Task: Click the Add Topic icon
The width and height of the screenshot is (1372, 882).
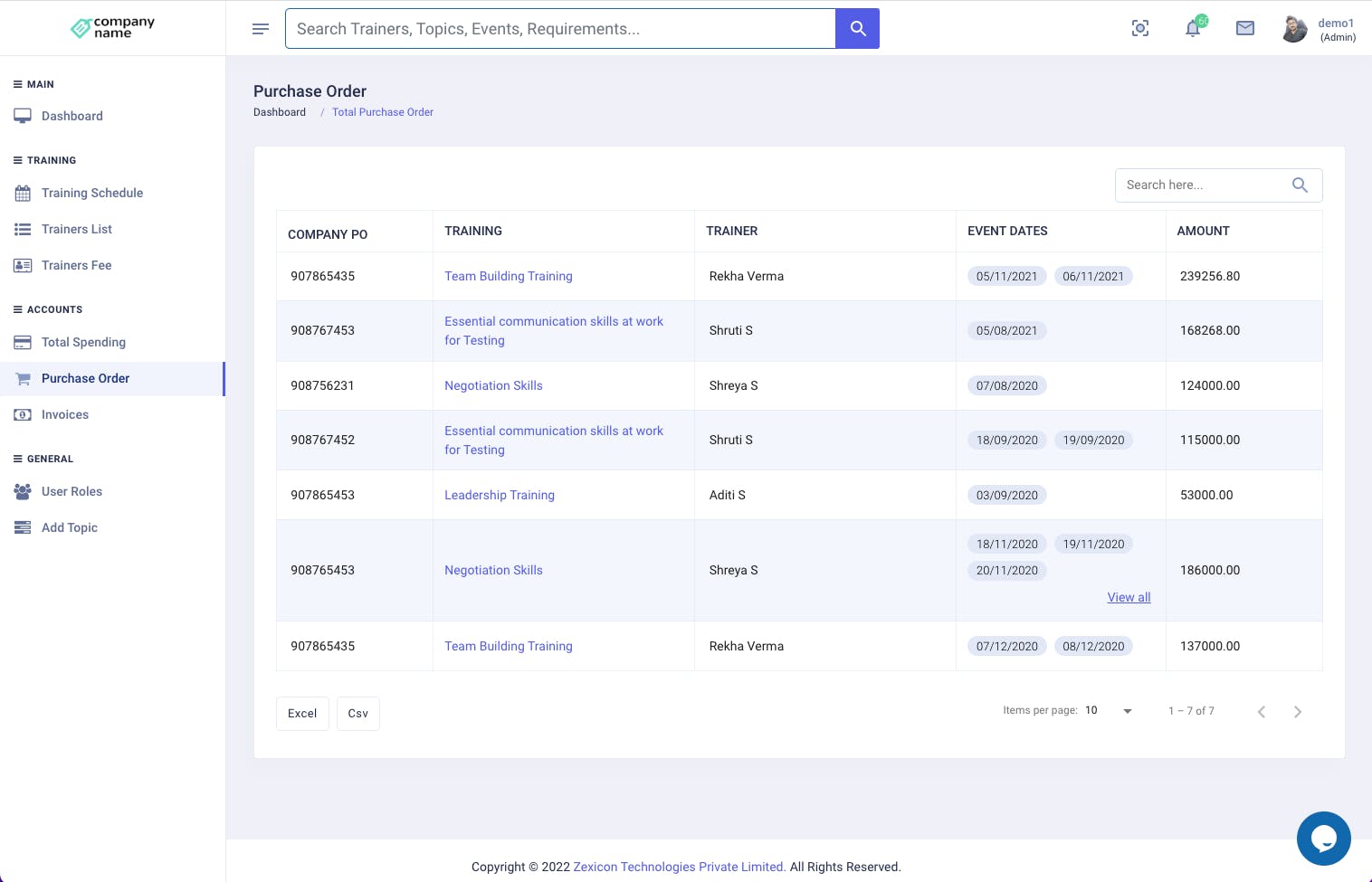Action: pyautogui.click(x=23, y=528)
